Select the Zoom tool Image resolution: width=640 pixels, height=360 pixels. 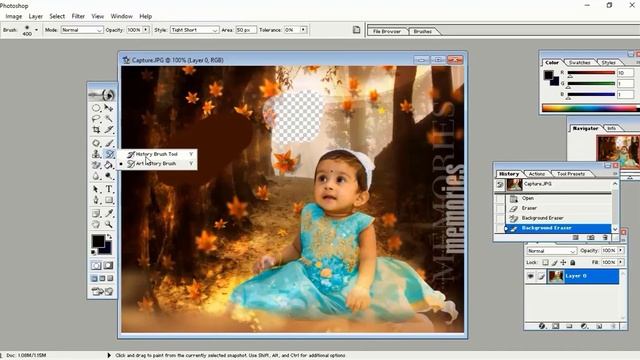click(x=109, y=224)
